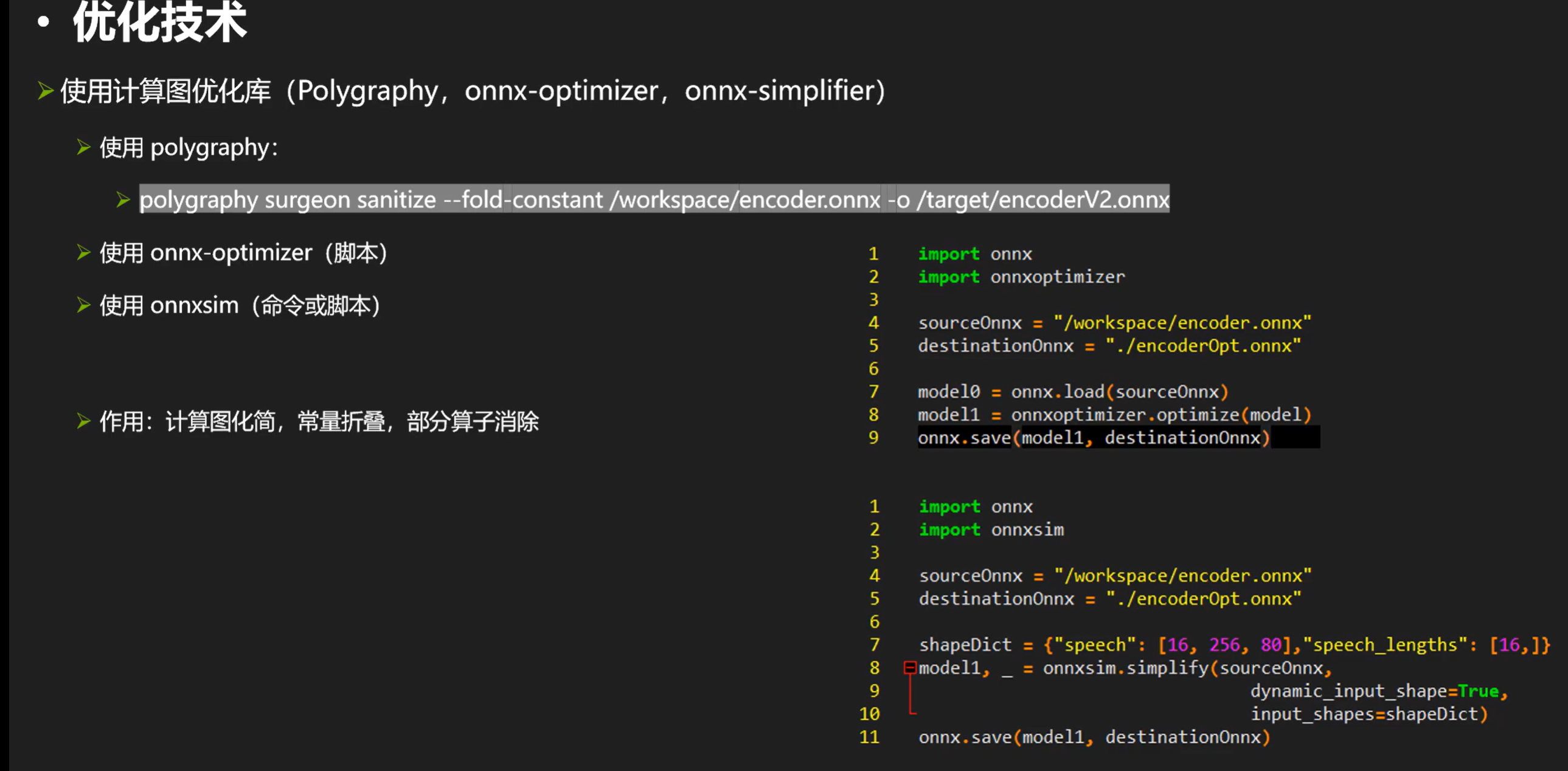Click the first snippet's destinationOnnx assignment line
Screen dimensions: 1568x771
coord(1109,345)
